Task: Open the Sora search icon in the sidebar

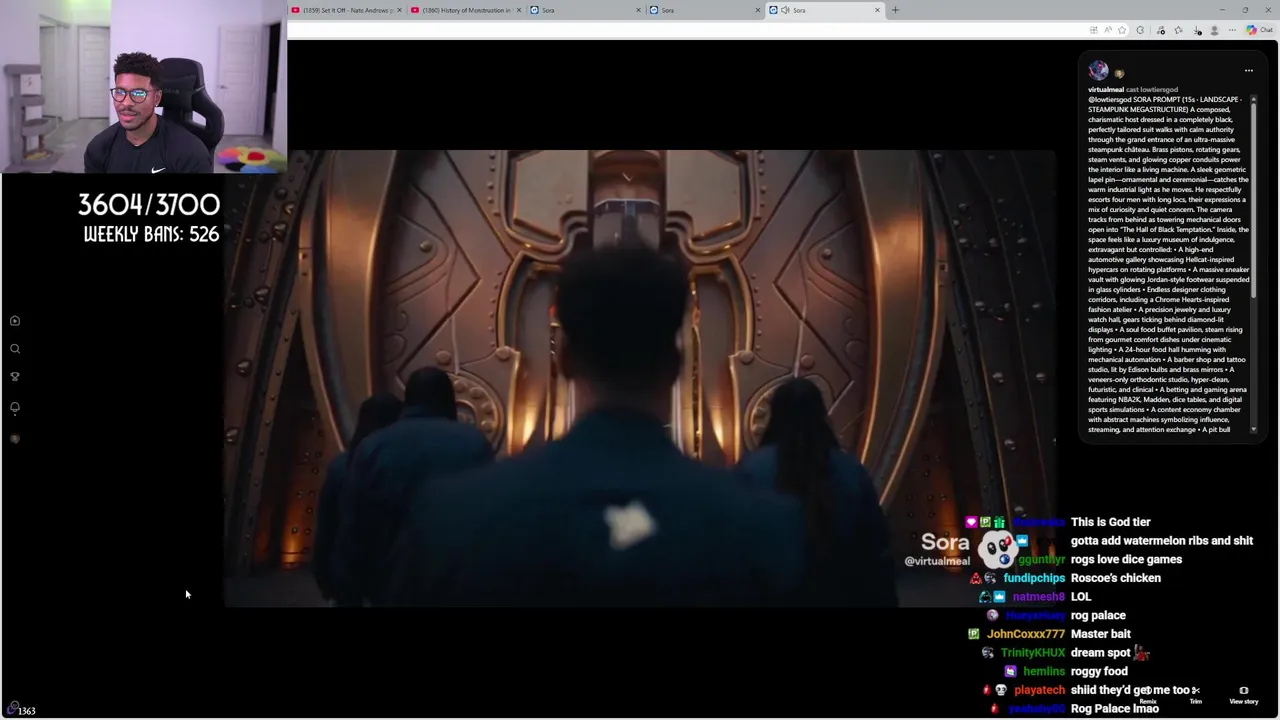Action: pyautogui.click(x=15, y=349)
